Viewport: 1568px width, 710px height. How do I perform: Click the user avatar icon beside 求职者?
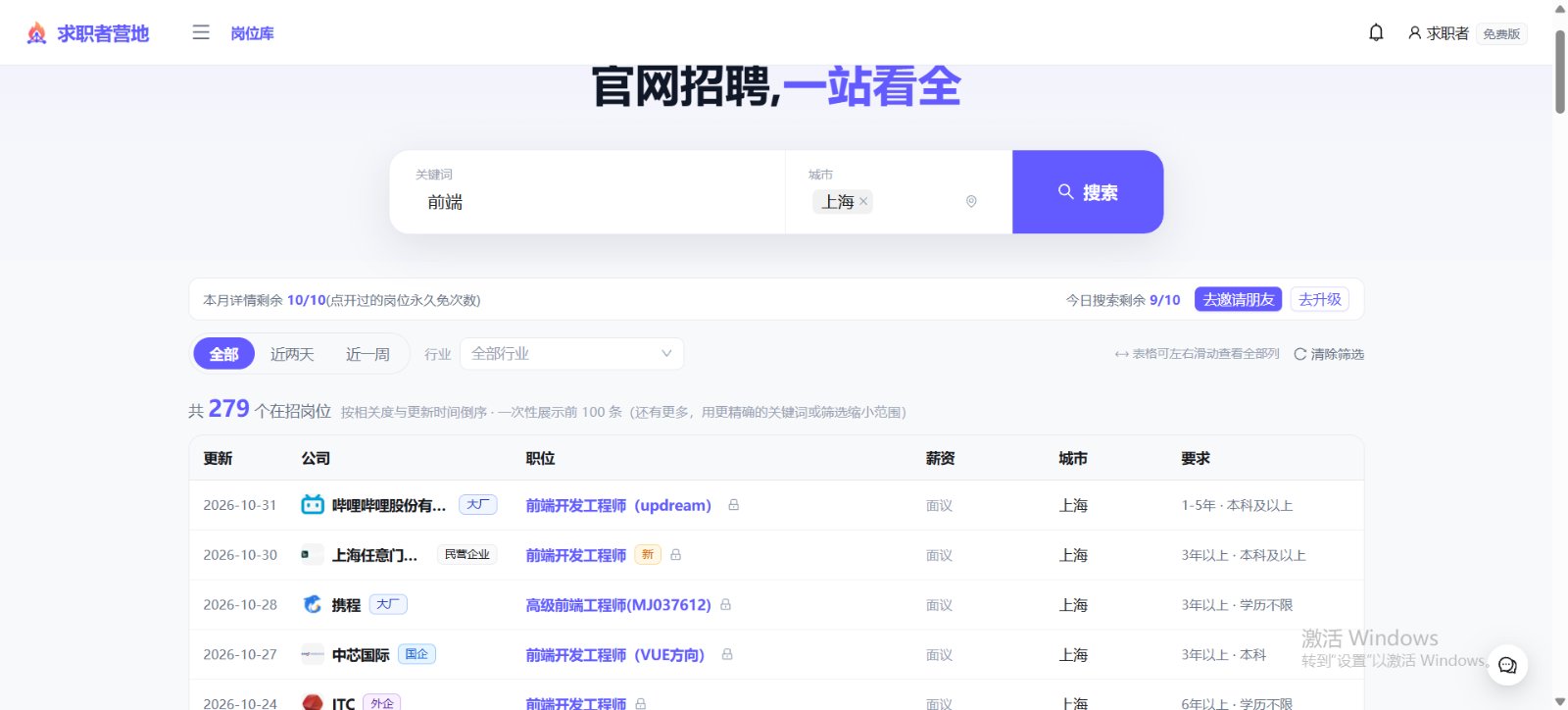tap(1414, 32)
